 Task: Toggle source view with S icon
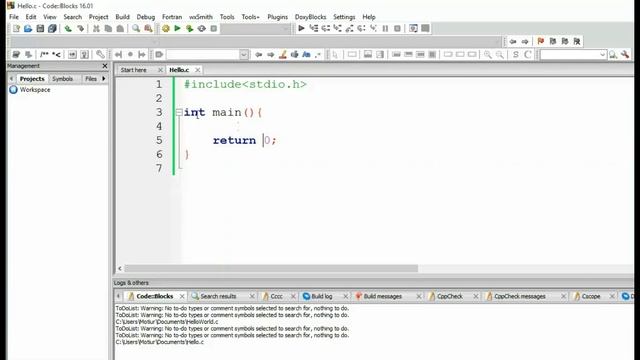click(516, 54)
